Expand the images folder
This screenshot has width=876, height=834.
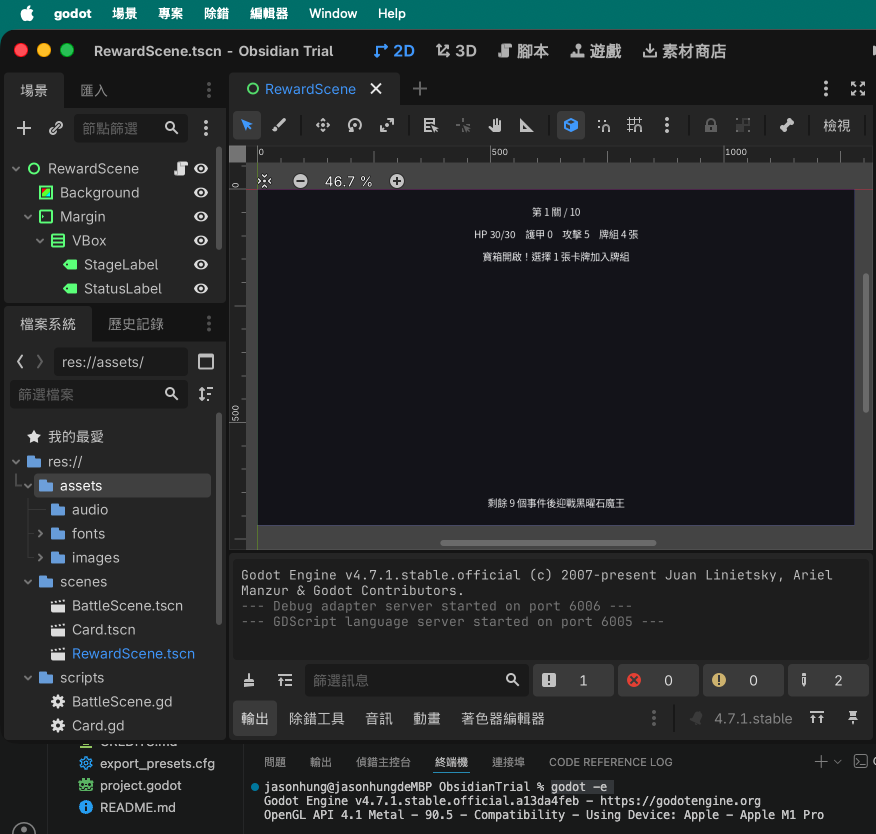point(40,557)
